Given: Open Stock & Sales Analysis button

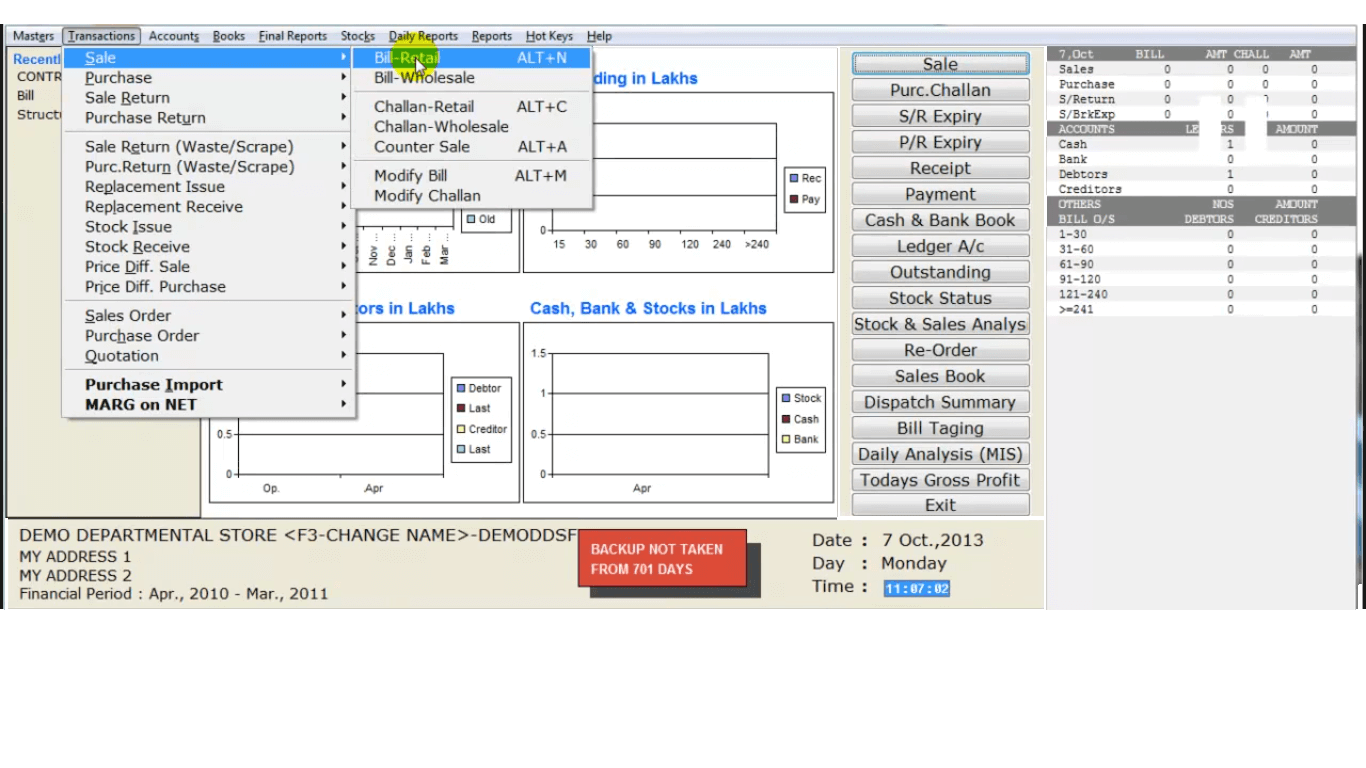Looking at the screenshot, I should coord(940,324).
